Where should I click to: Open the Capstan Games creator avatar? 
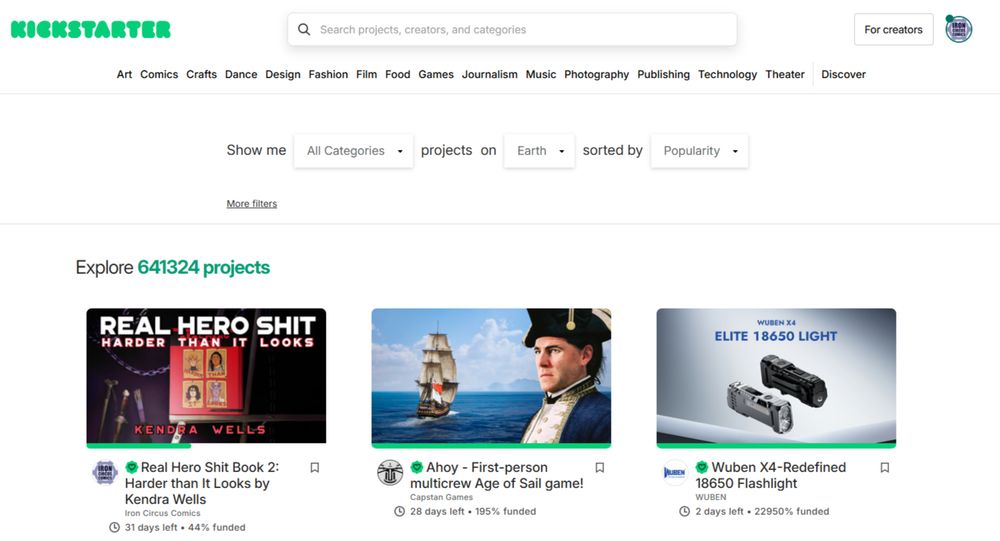click(390, 473)
